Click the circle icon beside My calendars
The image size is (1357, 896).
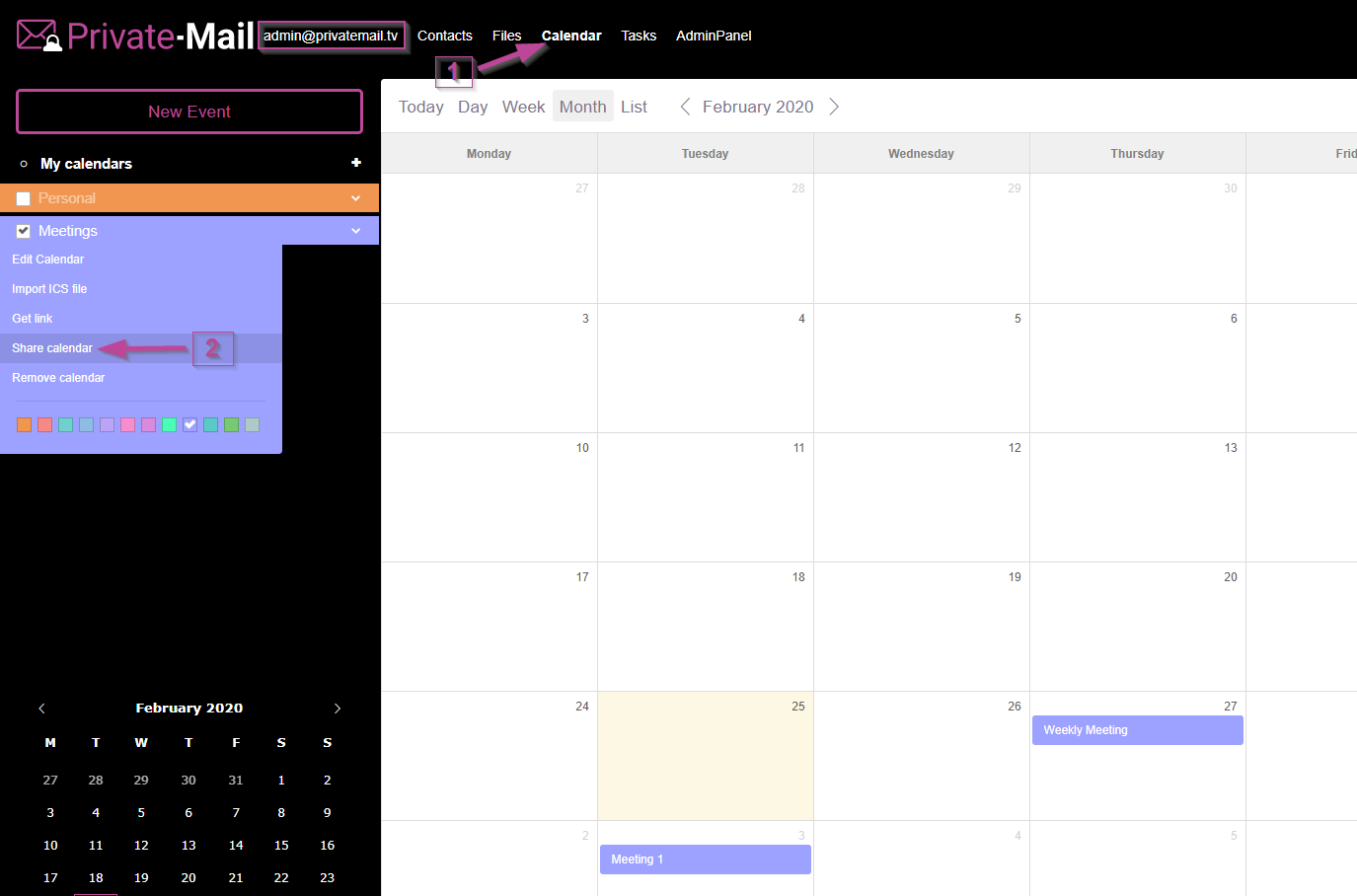click(24, 164)
